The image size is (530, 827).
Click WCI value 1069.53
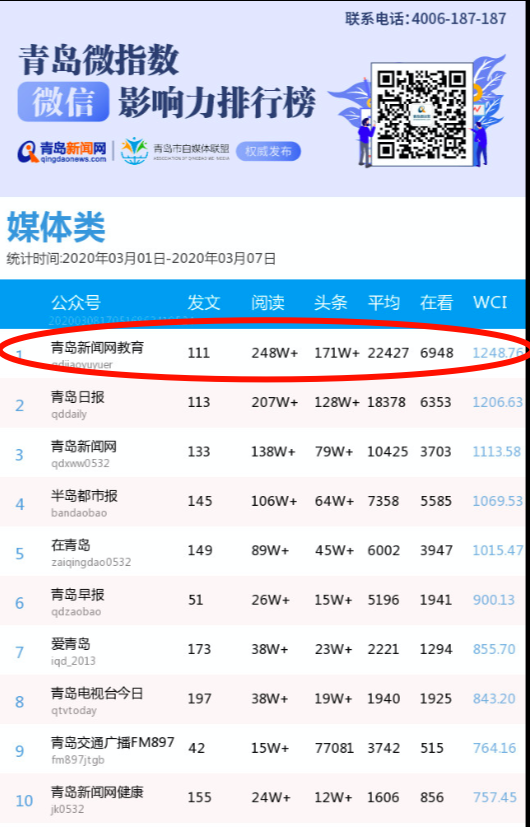point(497,501)
